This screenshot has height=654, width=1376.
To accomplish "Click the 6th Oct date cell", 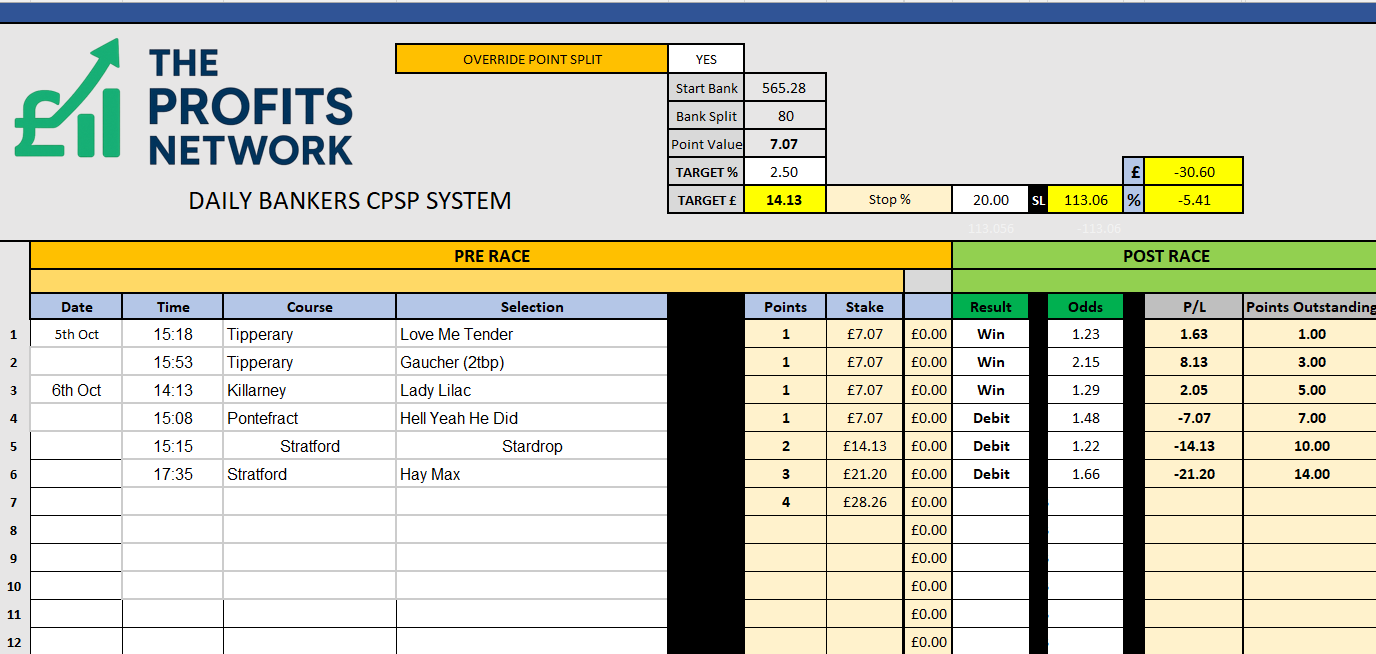I will pyautogui.click(x=76, y=390).
